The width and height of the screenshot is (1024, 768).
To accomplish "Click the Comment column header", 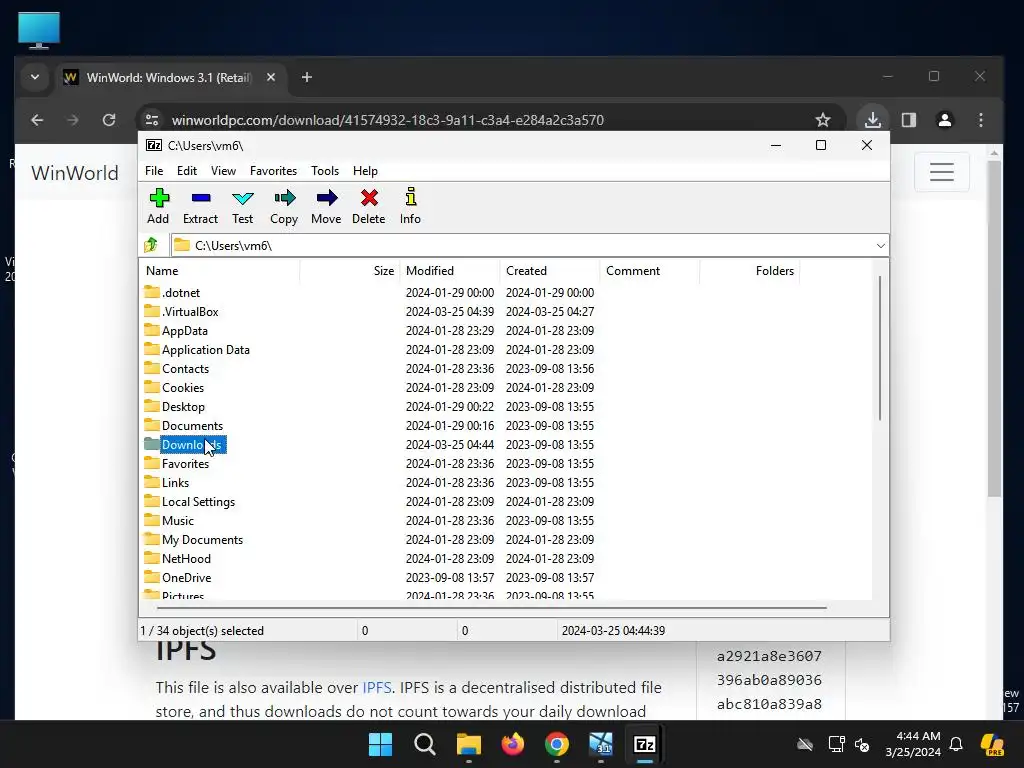I will pyautogui.click(x=650, y=270).
